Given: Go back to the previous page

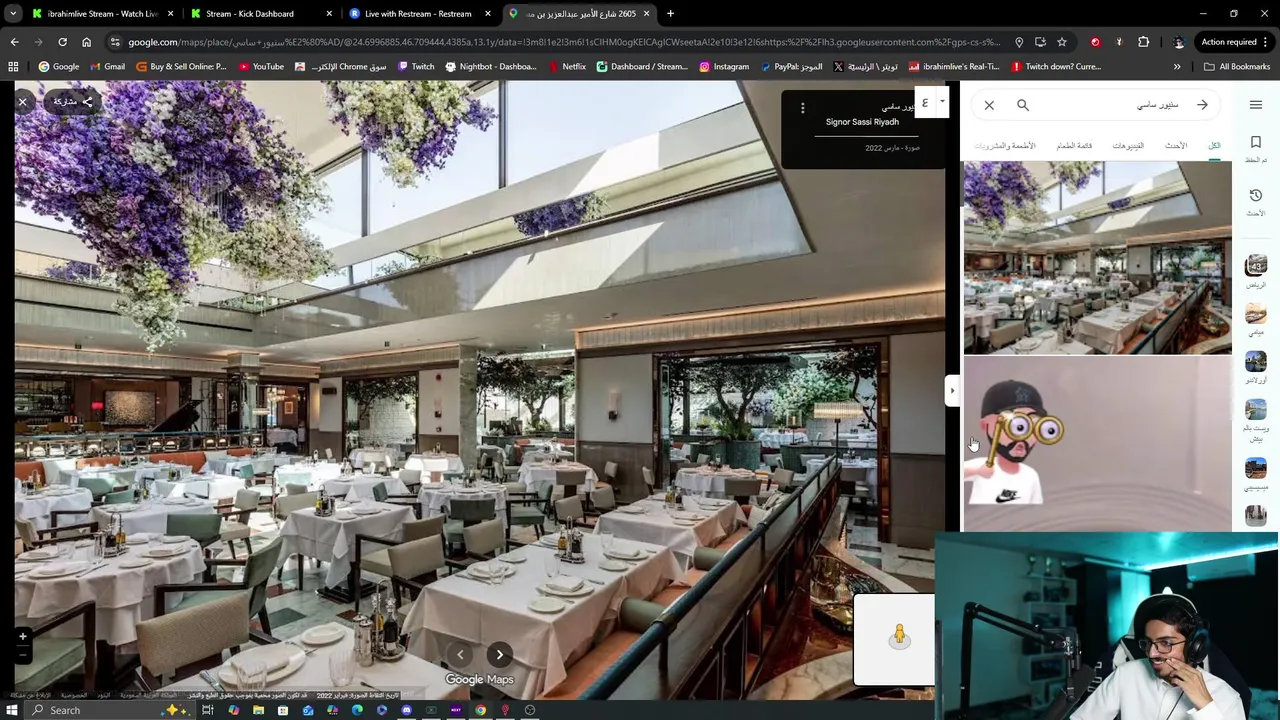Looking at the screenshot, I should pos(14,42).
